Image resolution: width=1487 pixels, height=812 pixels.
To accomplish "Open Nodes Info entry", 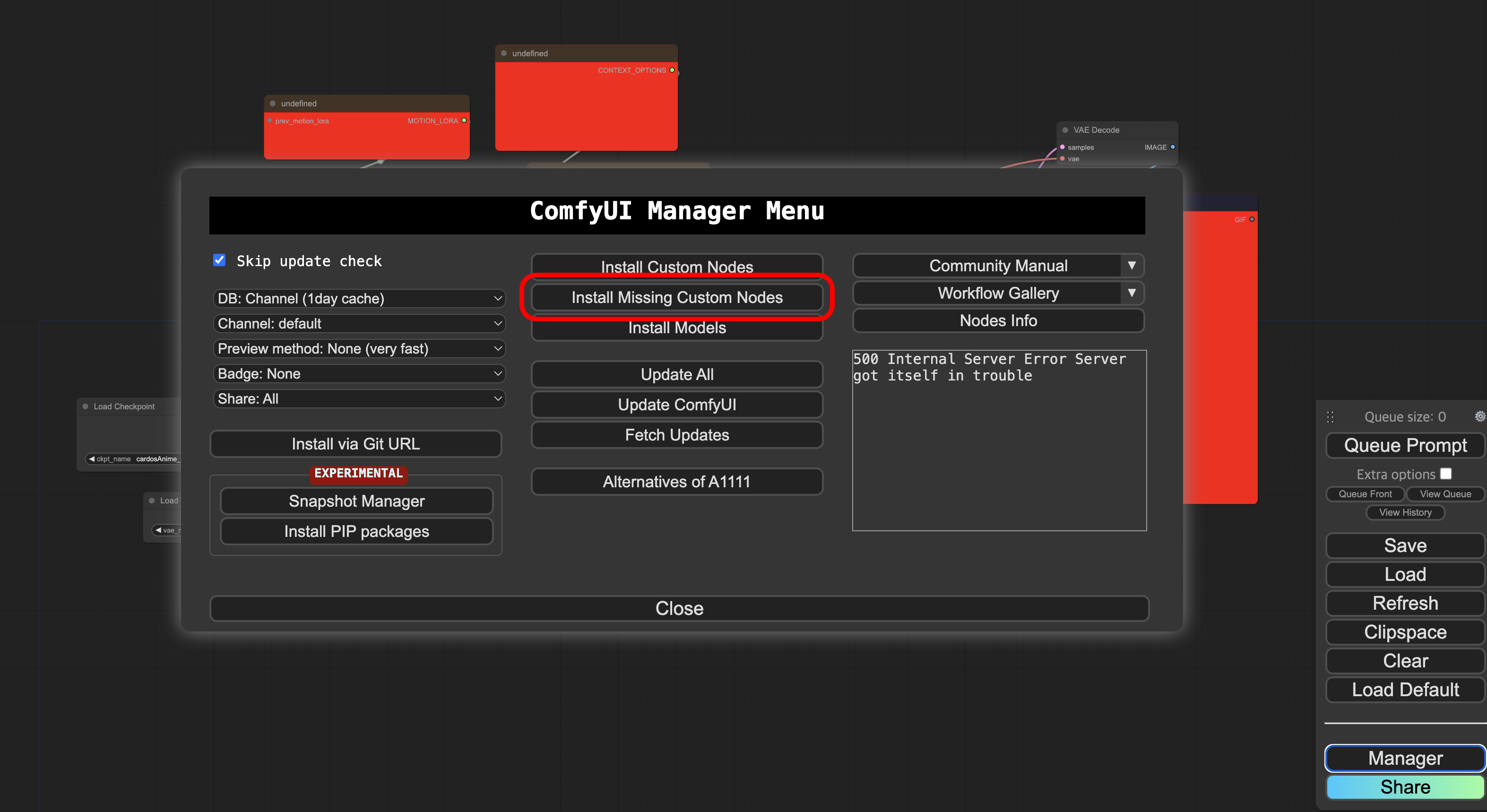I will coord(997,321).
